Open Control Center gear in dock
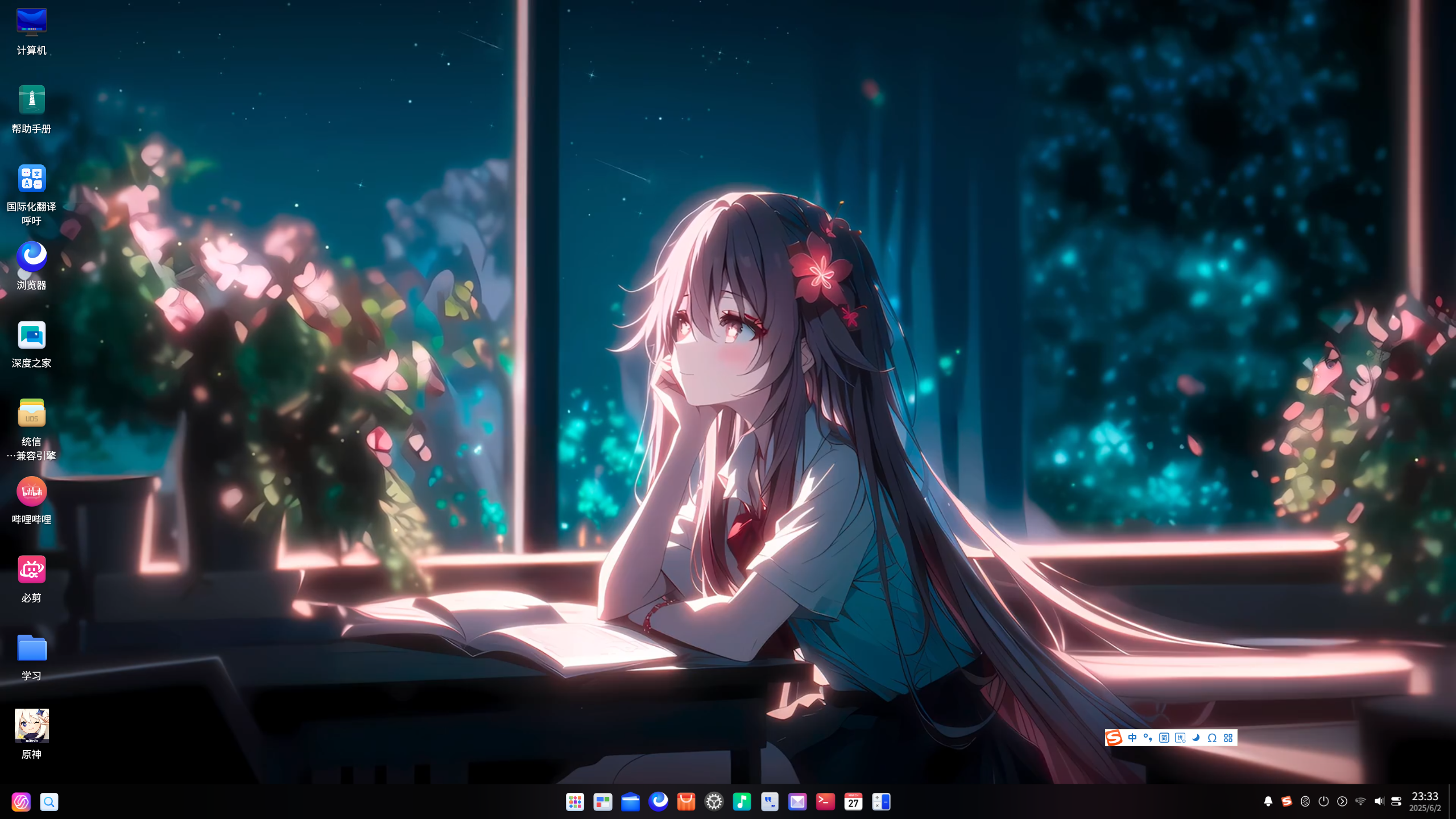1456x819 pixels. click(714, 802)
